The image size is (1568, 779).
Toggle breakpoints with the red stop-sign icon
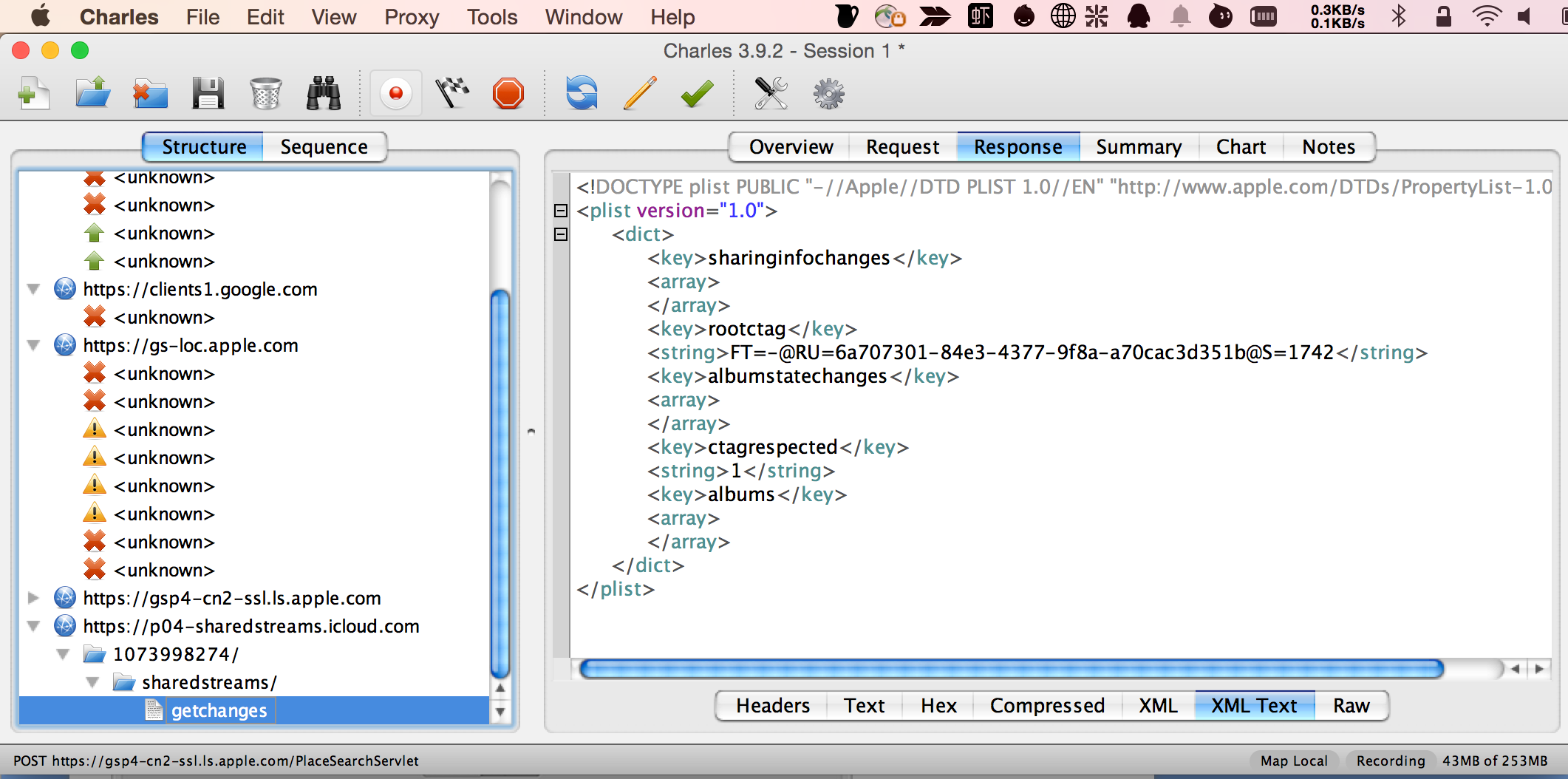coord(508,94)
